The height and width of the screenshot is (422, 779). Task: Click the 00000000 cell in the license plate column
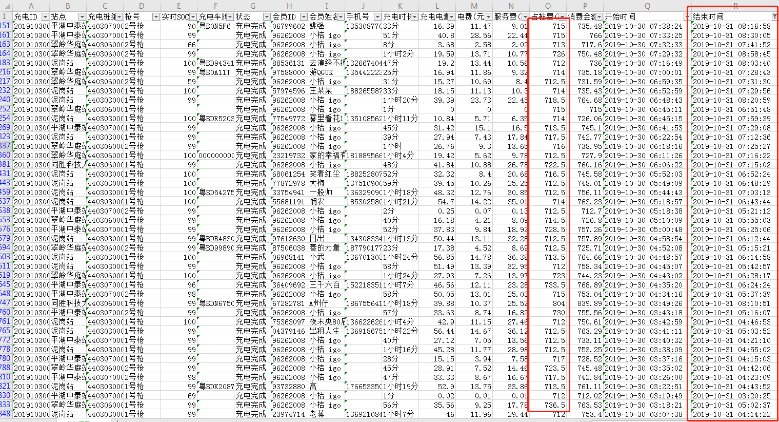pyautogui.click(x=215, y=156)
